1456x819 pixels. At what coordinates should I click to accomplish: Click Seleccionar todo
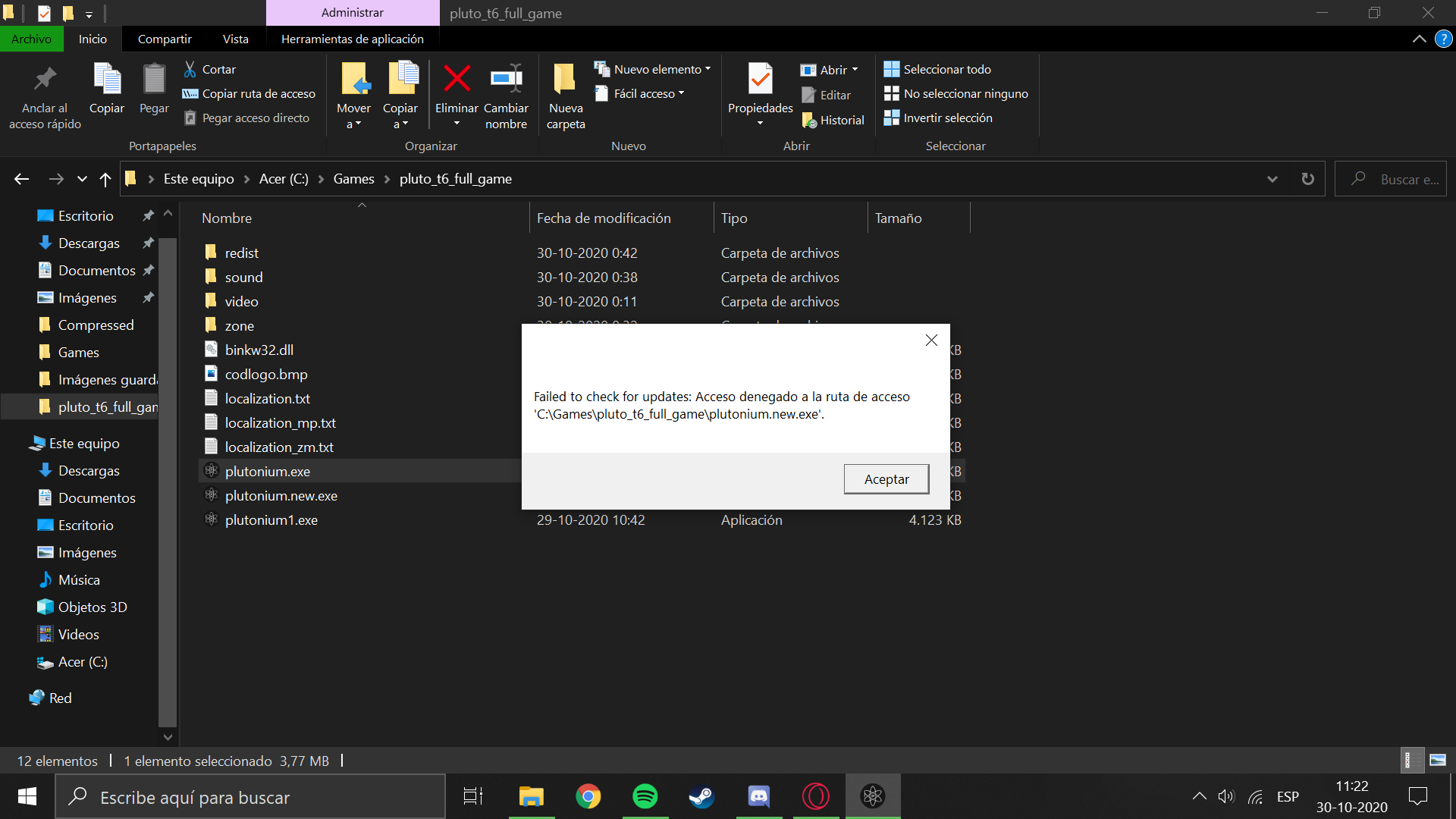click(937, 69)
